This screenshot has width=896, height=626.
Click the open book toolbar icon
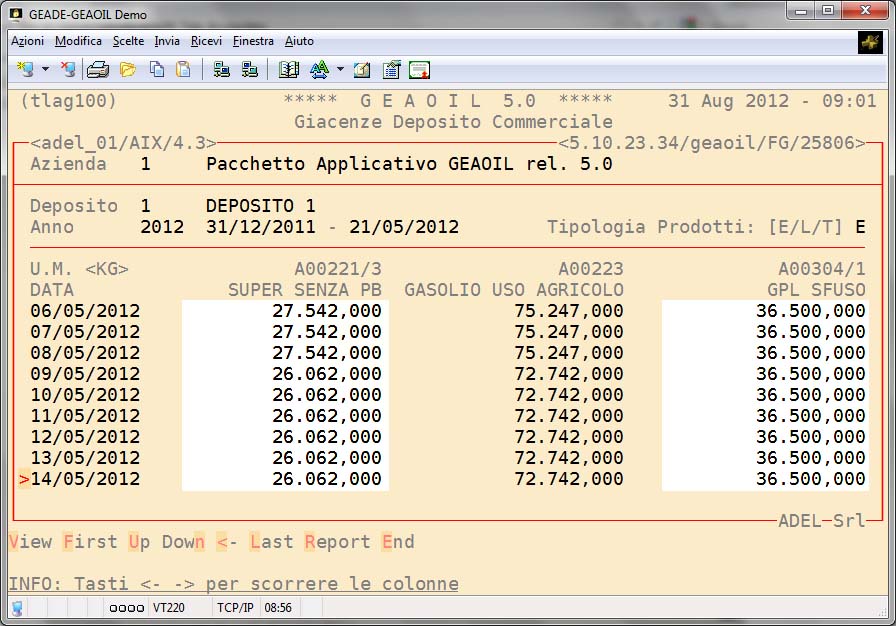point(289,69)
